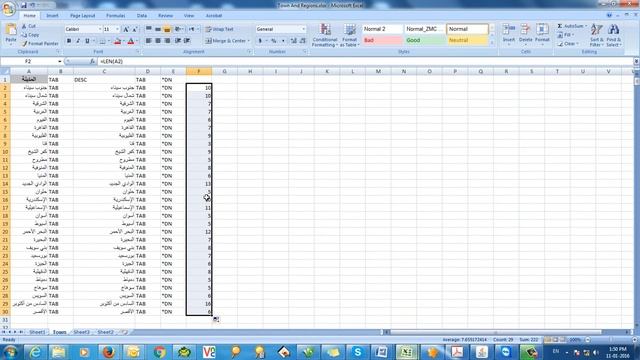
Task: Open Skype from the taskbar
Action: coord(358,352)
